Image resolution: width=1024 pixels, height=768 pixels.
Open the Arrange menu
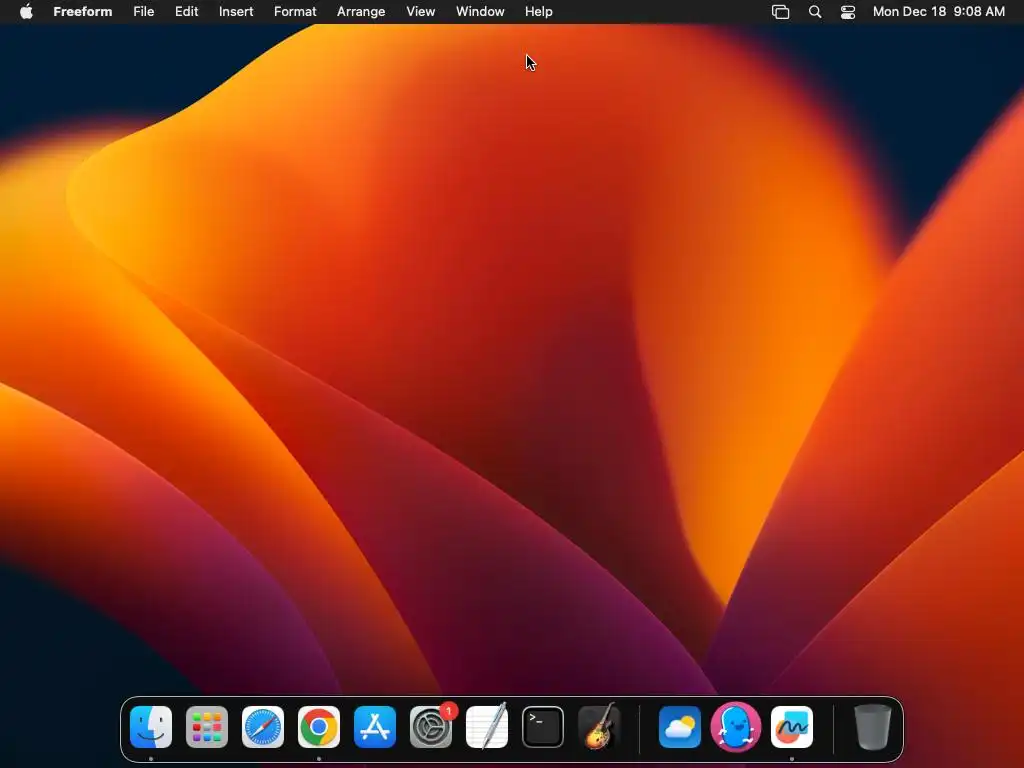click(x=361, y=12)
